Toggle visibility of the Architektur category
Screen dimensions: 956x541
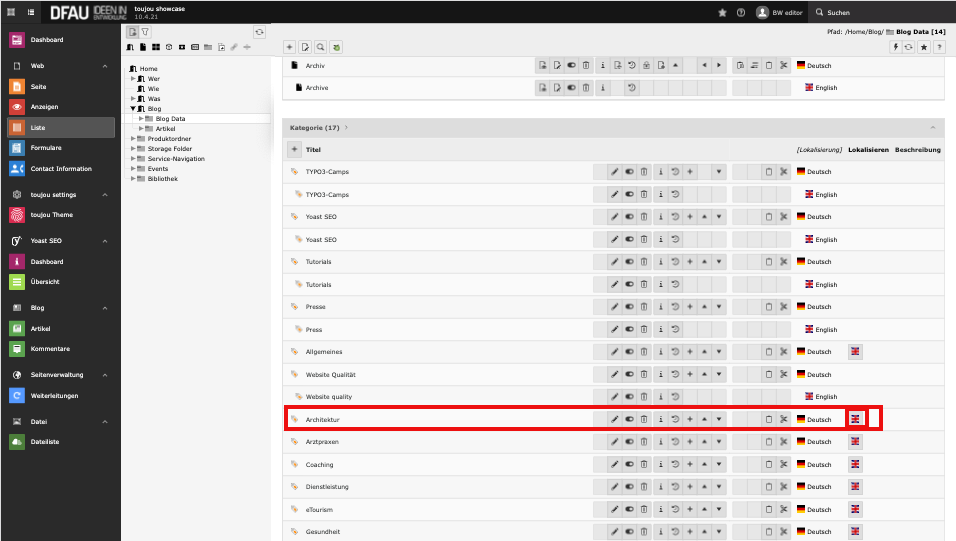point(630,419)
